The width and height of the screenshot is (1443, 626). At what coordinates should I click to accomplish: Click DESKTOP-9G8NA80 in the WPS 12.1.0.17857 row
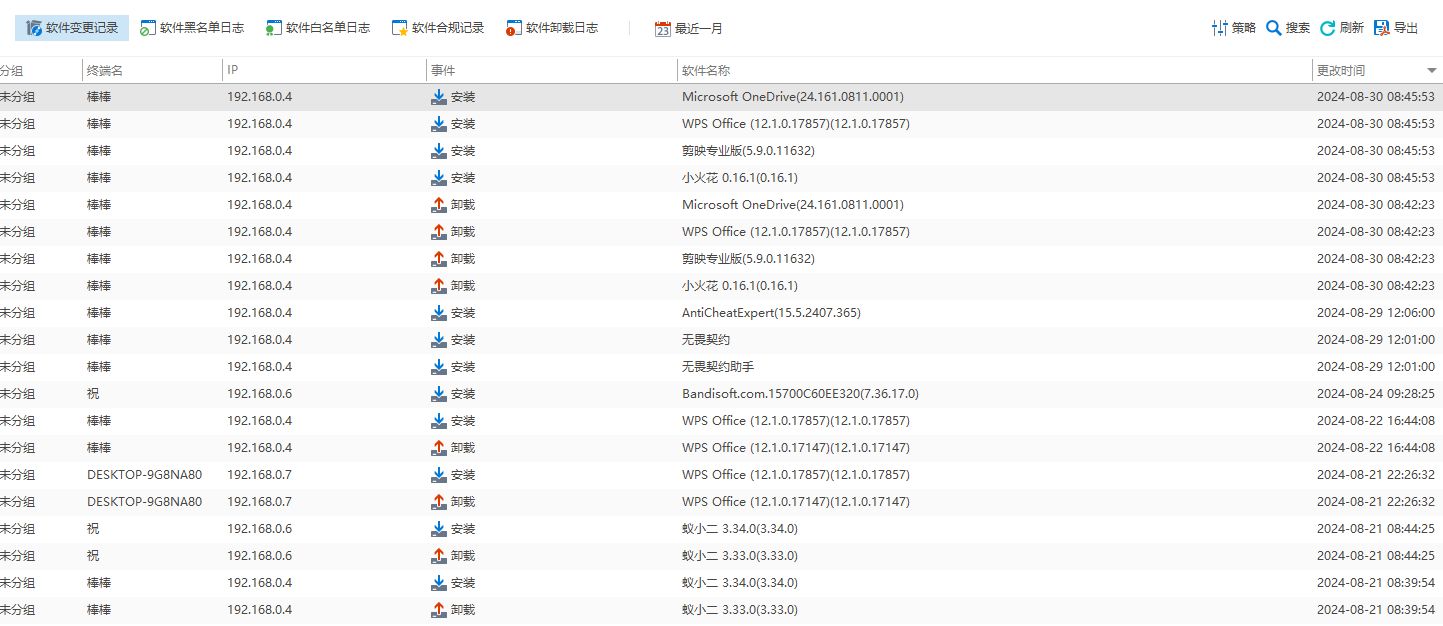click(144, 475)
